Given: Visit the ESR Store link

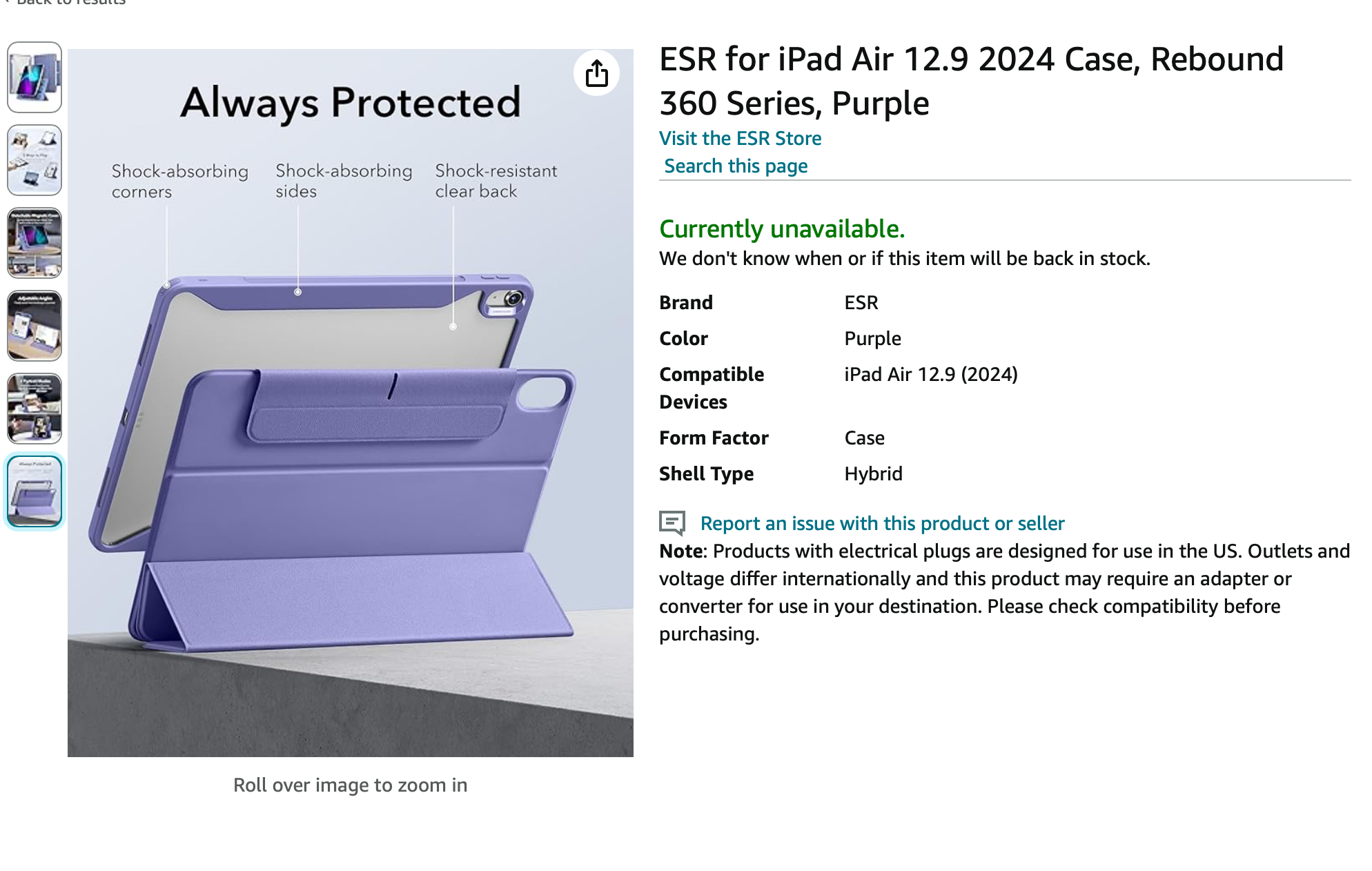Looking at the screenshot, I should pyautogui.click(x=740, y=138).
